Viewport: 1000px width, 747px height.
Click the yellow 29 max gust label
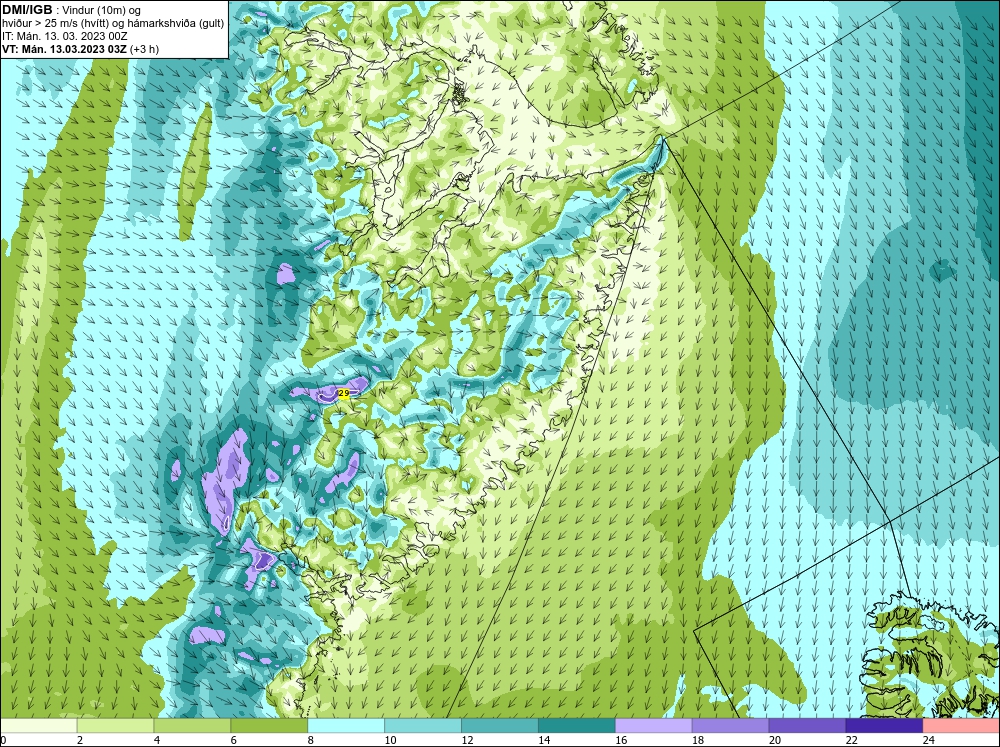click(x=343, y=394)
